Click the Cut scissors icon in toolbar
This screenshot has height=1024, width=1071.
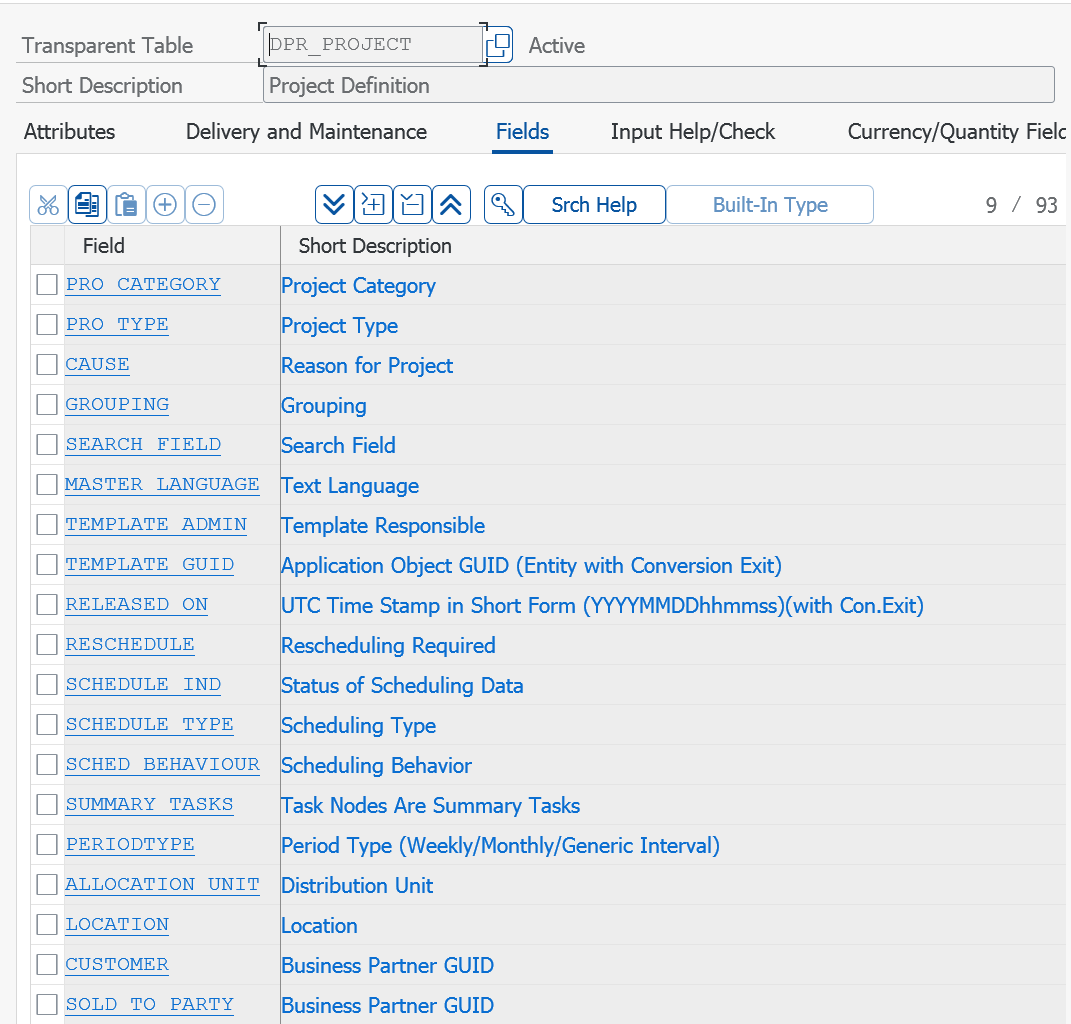(x=48, y=204)
